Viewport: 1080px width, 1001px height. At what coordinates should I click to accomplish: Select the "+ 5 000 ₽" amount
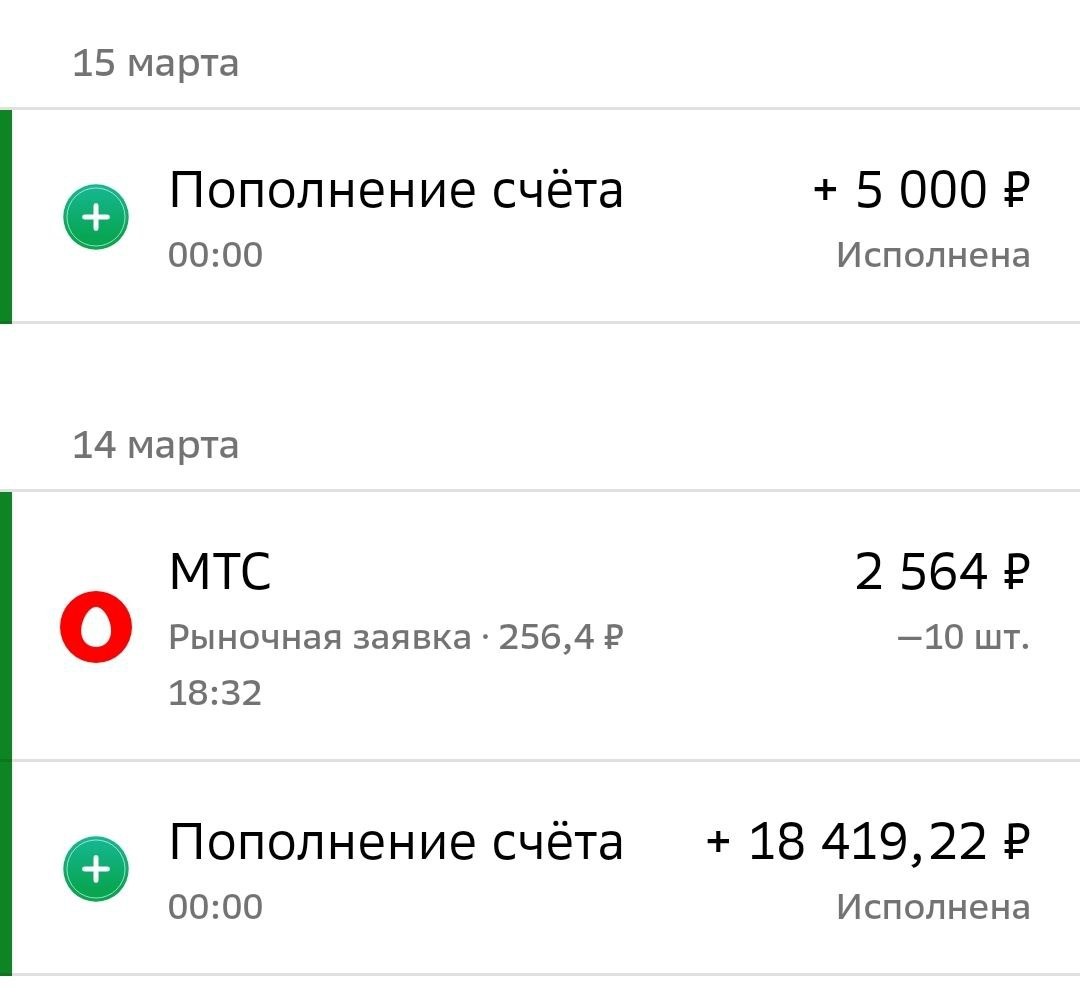point(921,190)
